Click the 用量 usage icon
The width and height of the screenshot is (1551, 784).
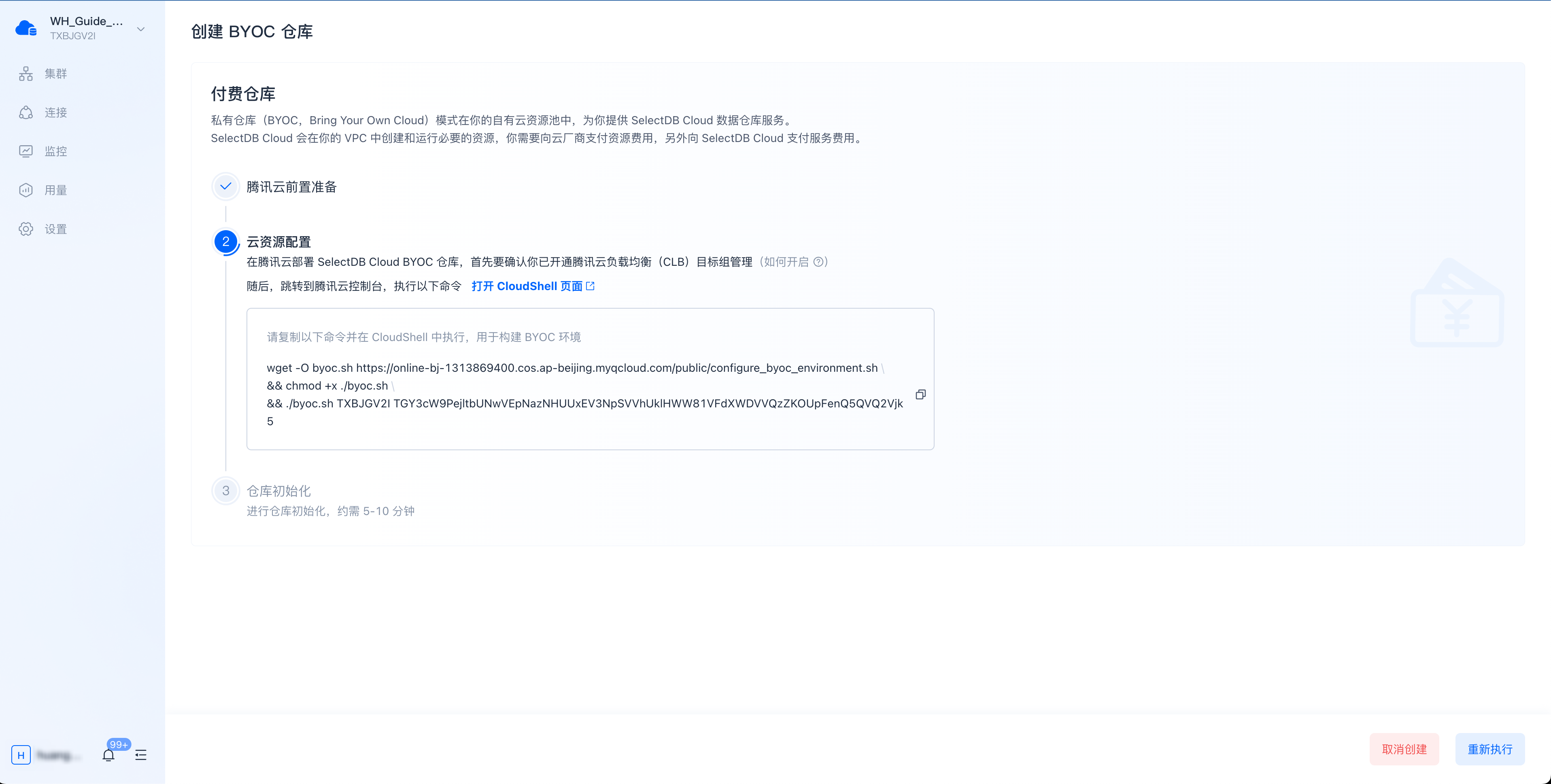[x=26, y=190]
